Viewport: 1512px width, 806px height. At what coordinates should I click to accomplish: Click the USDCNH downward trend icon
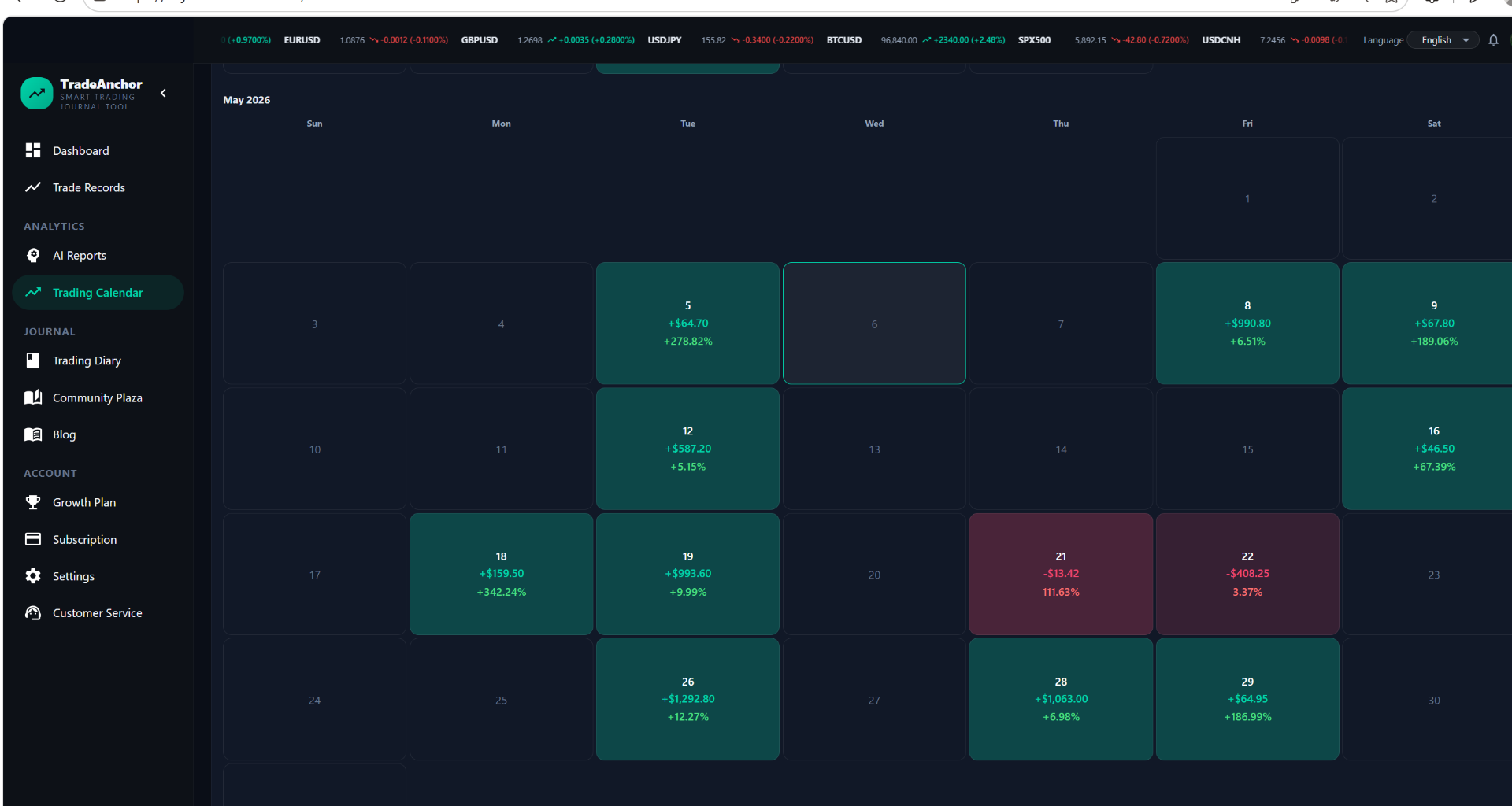tap(1295, 40)
